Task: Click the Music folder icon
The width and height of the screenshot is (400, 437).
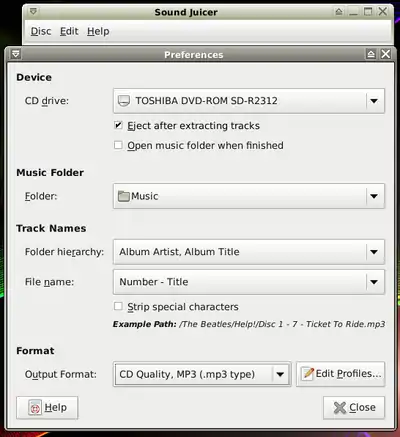Action: 124,196
